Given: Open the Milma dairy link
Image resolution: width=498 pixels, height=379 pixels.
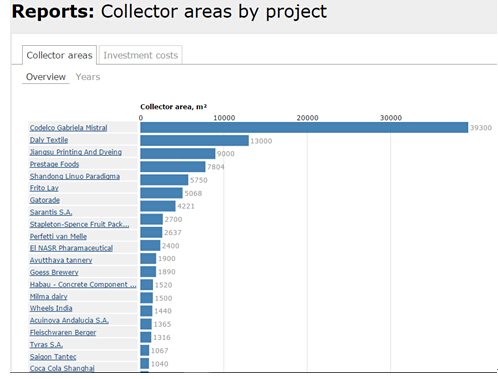Looking at the screenshot, I should (x=48, y=296).
